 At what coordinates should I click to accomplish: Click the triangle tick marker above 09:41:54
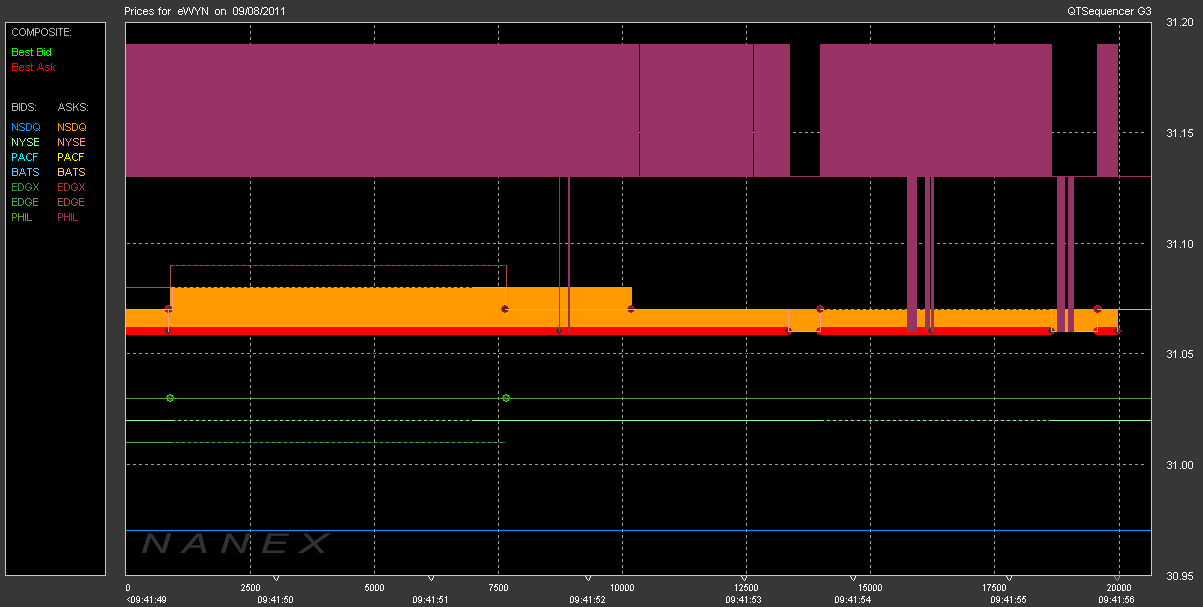pyautogui.click(x=853, y=579)
